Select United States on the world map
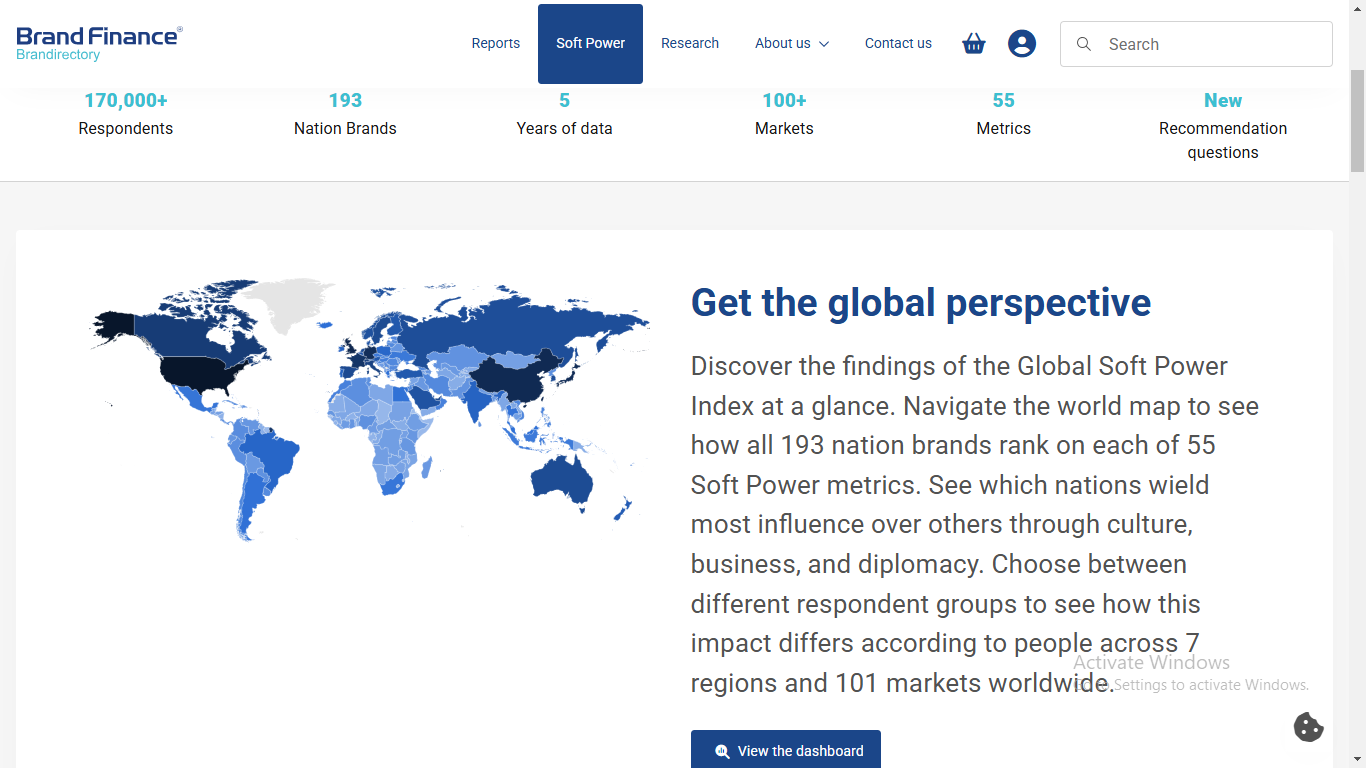 coord(205,371)
